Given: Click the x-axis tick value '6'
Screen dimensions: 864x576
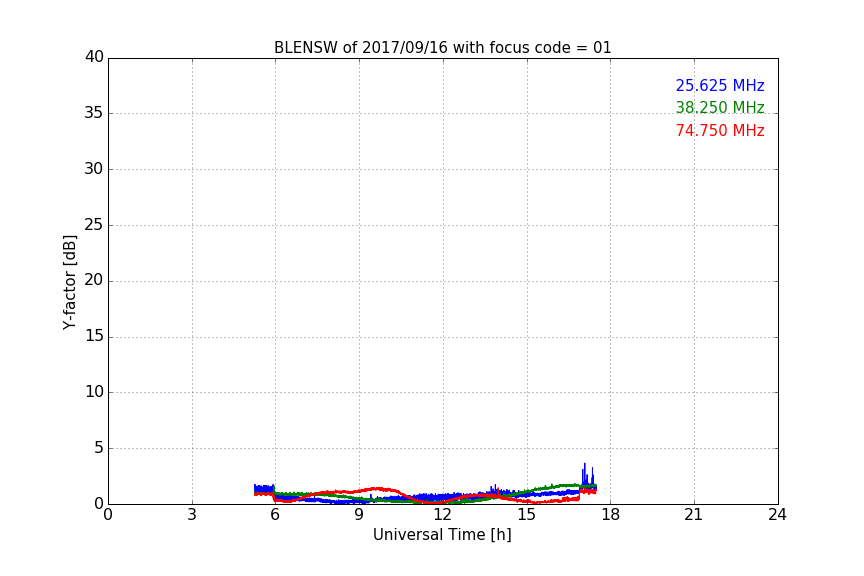Looking at the screenshot, I should [x=275, y=515].
